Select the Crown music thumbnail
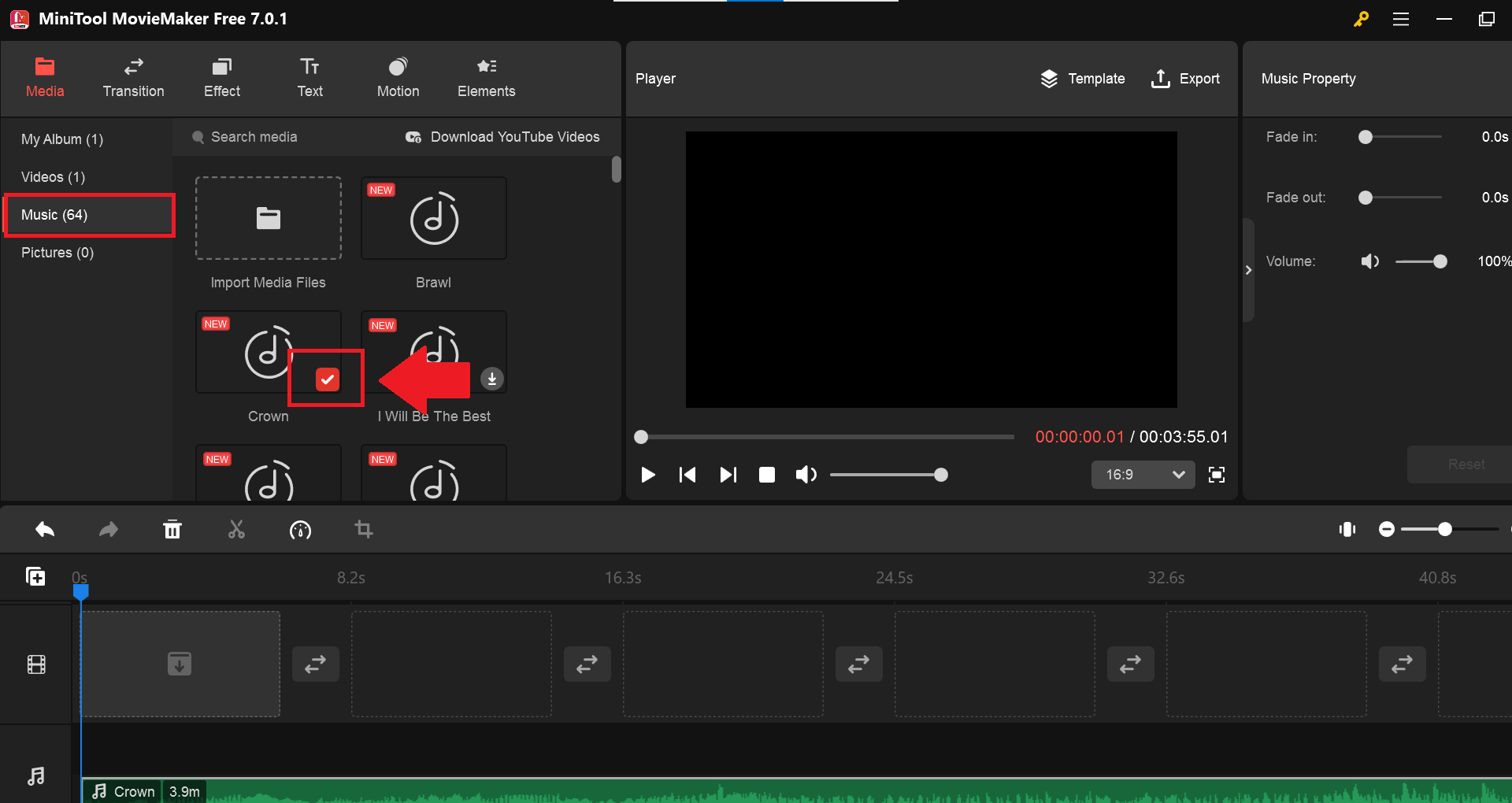Screen dimensions: 1512x803 coord(269,352)
